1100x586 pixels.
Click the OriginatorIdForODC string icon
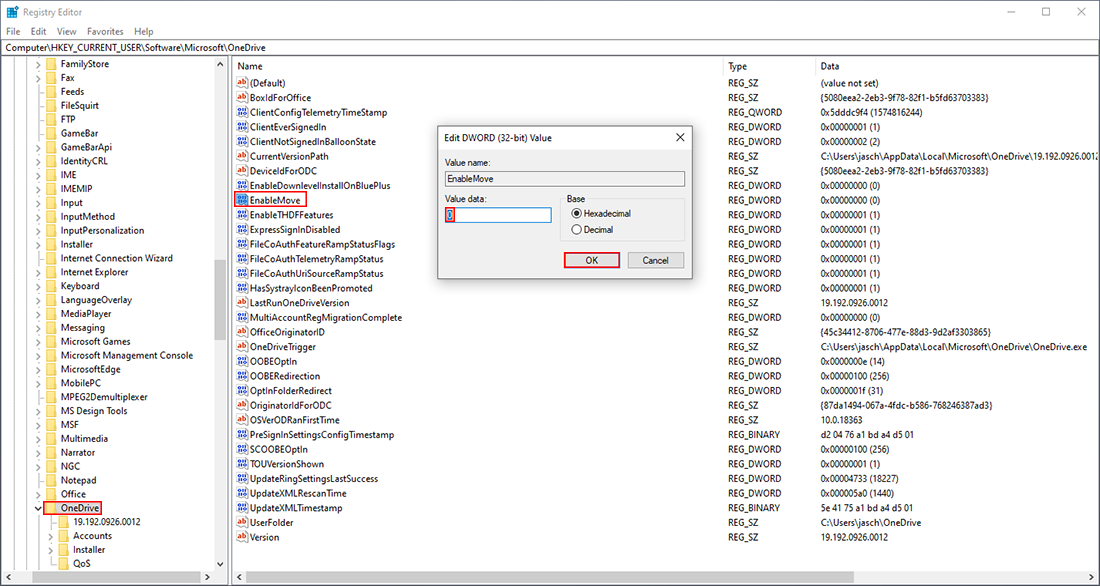(x=243, y=405)
